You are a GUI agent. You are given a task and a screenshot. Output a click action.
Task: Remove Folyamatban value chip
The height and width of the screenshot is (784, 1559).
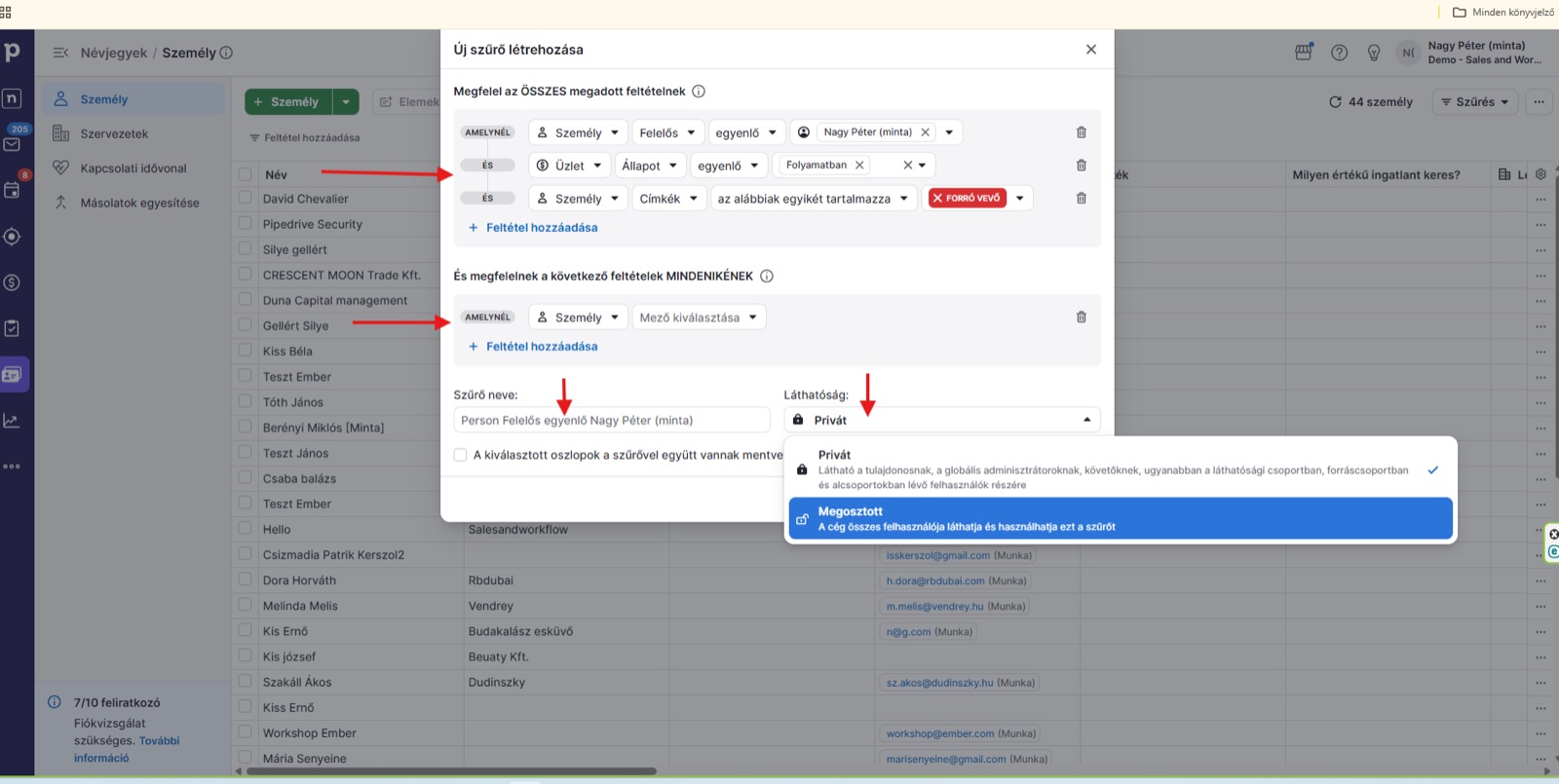click(x=859, y=166)
